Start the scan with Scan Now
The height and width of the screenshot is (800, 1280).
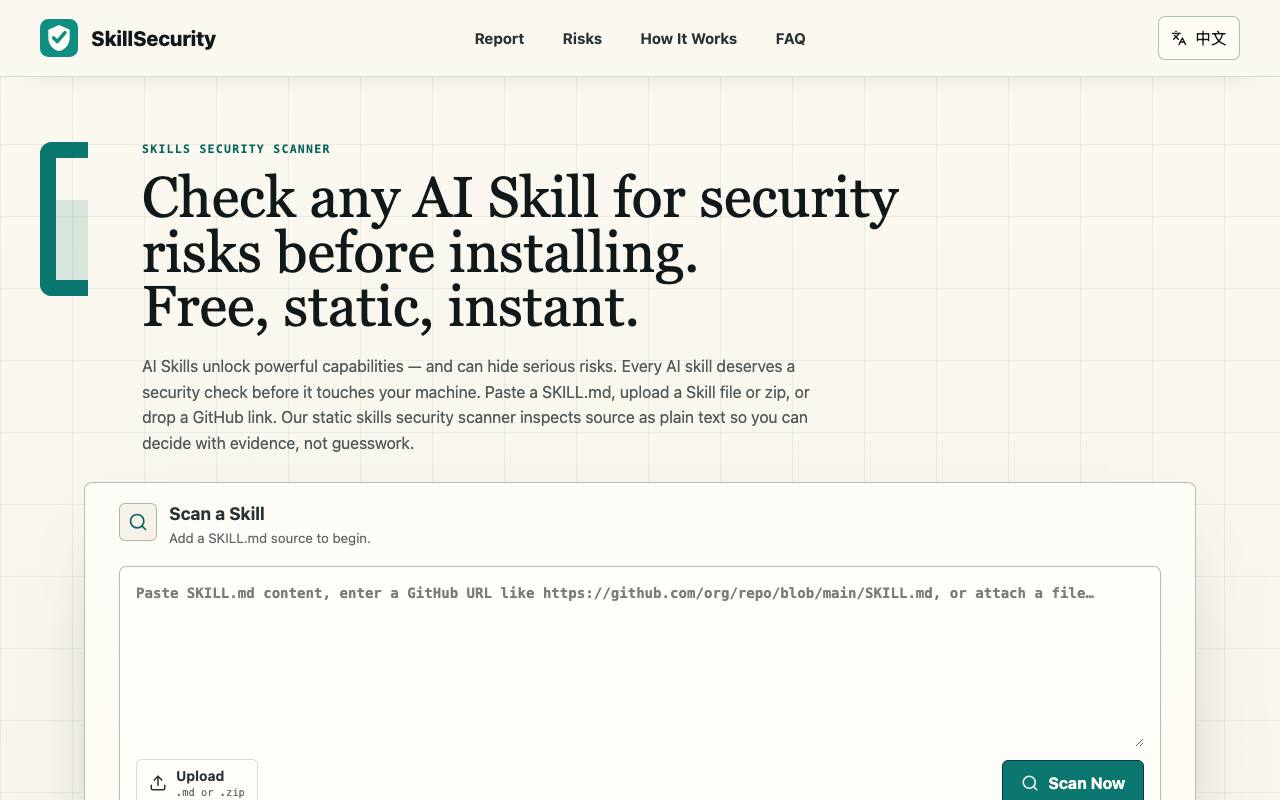click(1072, 782)
